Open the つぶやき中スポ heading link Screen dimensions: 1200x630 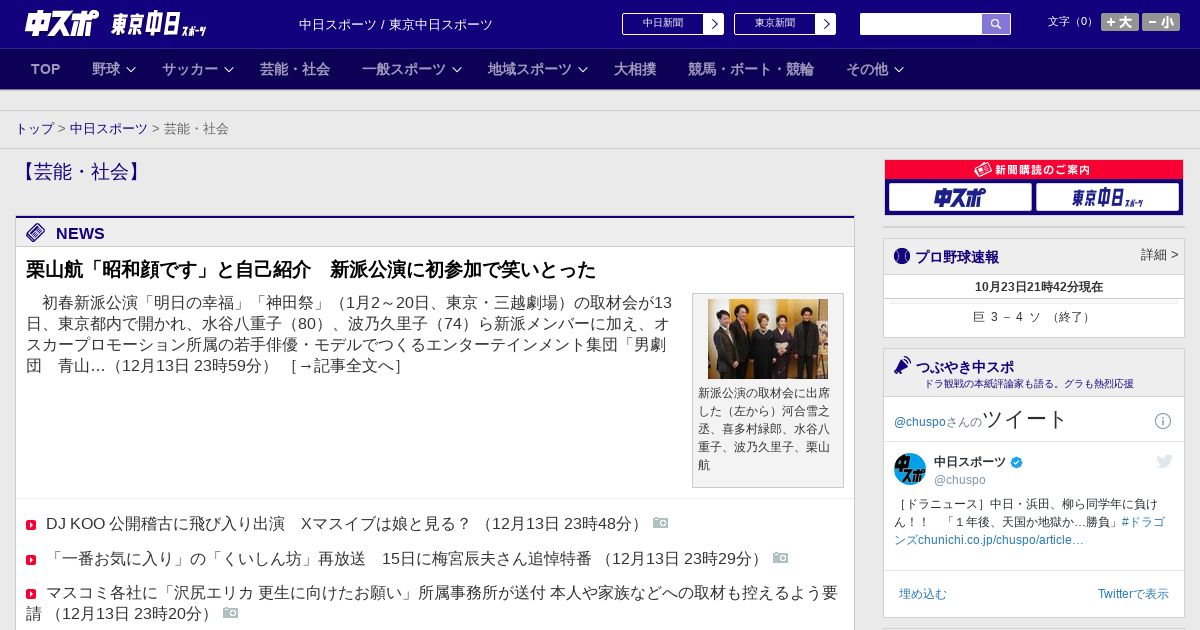964,367
